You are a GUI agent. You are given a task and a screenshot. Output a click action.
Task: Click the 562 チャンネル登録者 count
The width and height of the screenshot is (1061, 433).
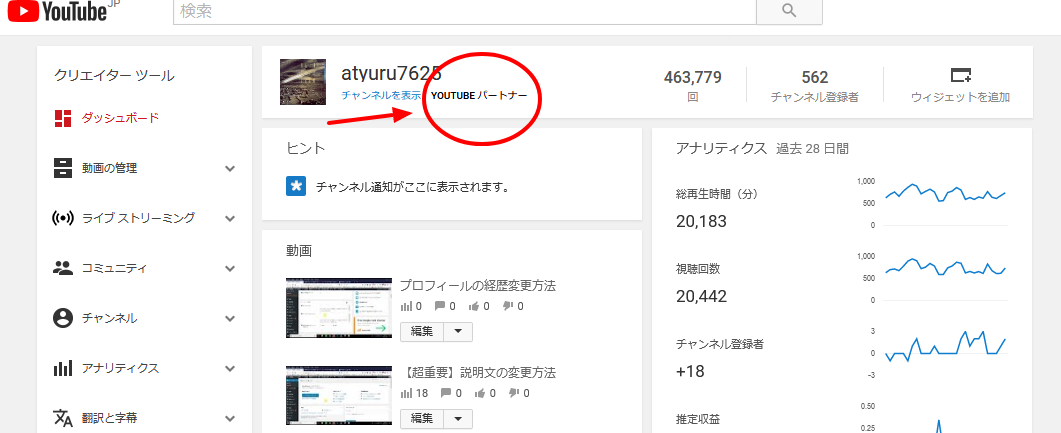tap(815, 85)
